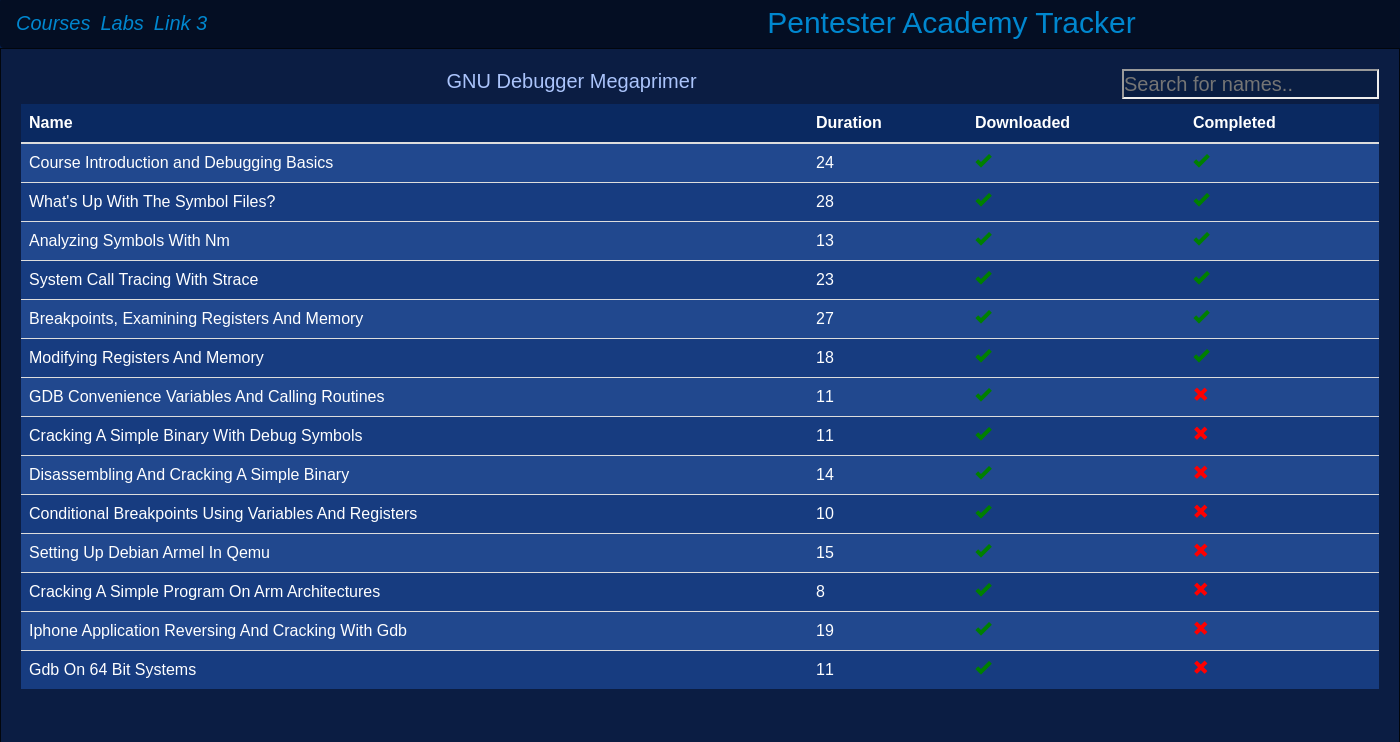Sort by the Name column header
The height and width of the screenshot is (742, 1400).
tap(51, 123)
